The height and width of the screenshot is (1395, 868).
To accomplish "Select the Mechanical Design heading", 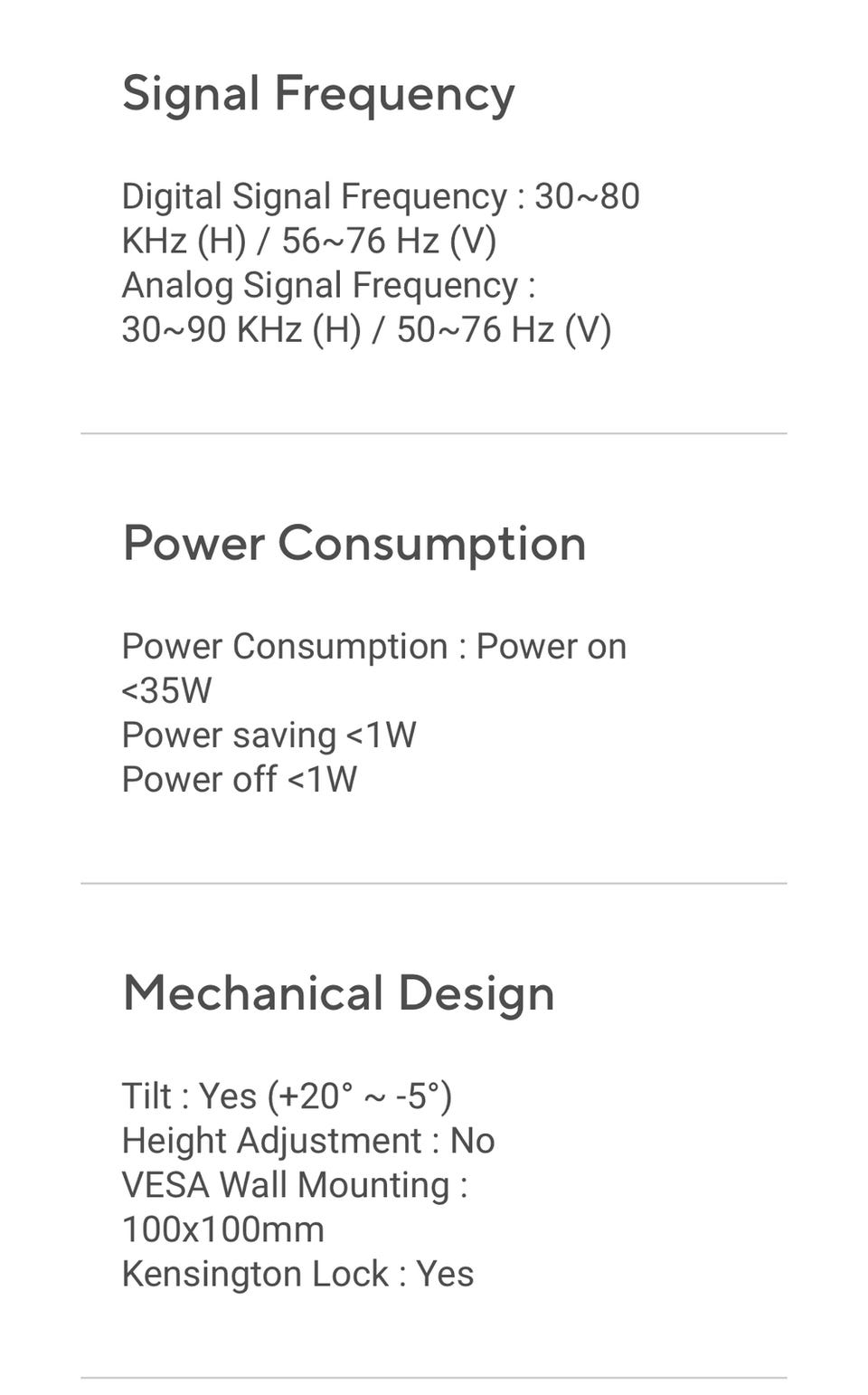I will point(338,994).
